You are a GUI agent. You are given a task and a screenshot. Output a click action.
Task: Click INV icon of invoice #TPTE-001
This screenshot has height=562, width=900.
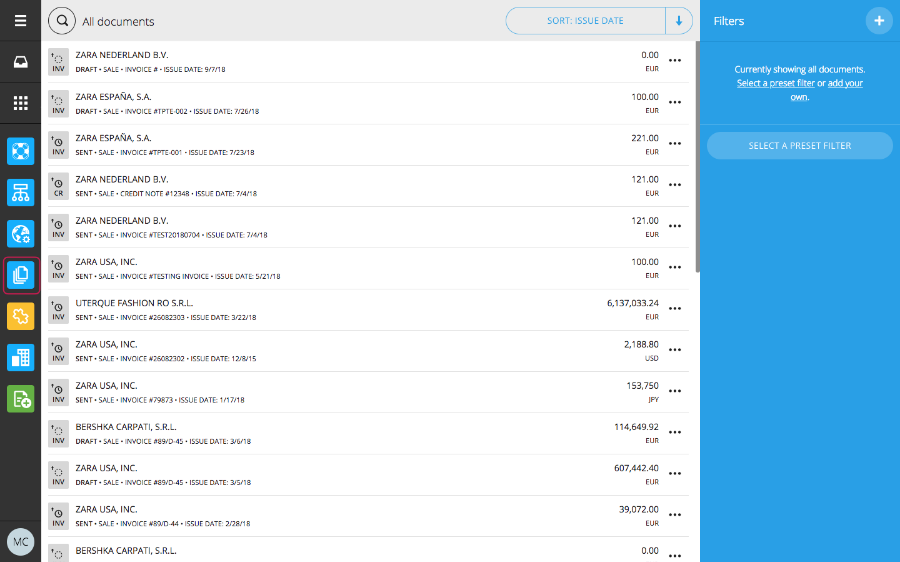point(58,145)
